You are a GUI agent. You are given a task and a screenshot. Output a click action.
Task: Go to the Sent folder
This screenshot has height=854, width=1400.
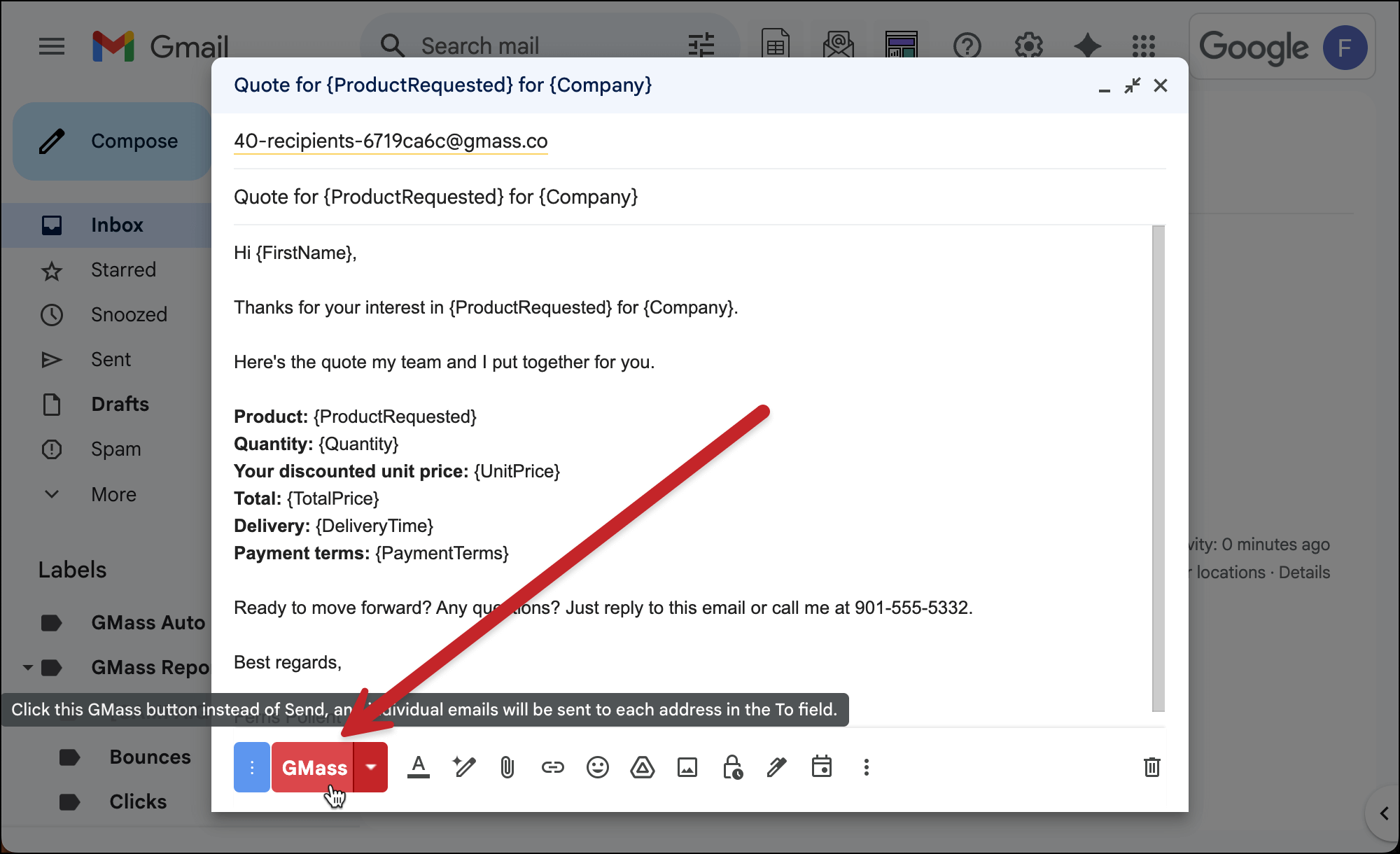111,359
